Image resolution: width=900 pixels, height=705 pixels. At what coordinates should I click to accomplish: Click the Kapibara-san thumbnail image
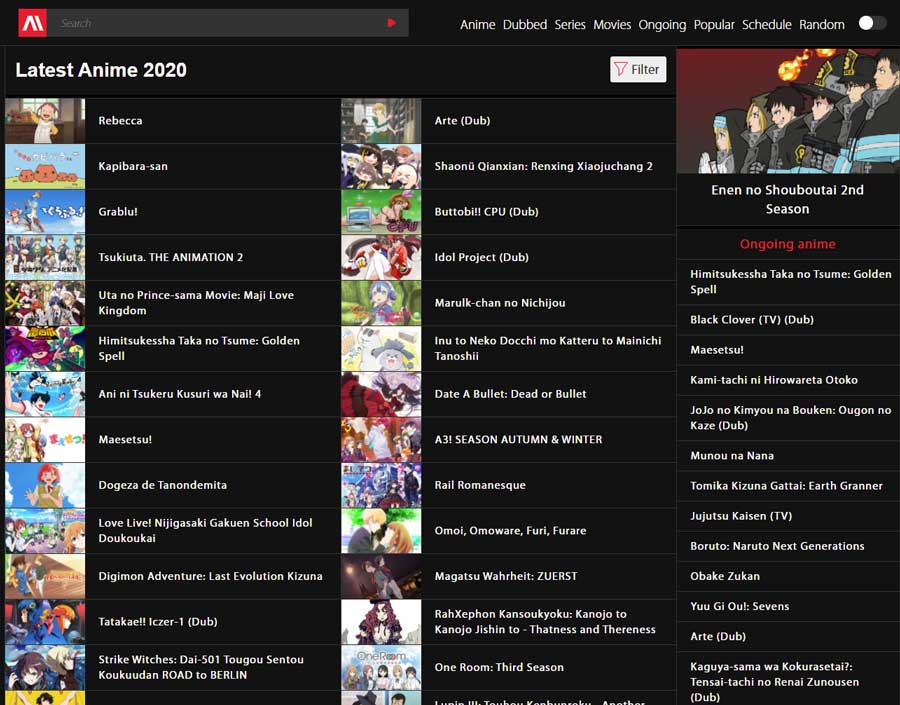coord(45,166)
